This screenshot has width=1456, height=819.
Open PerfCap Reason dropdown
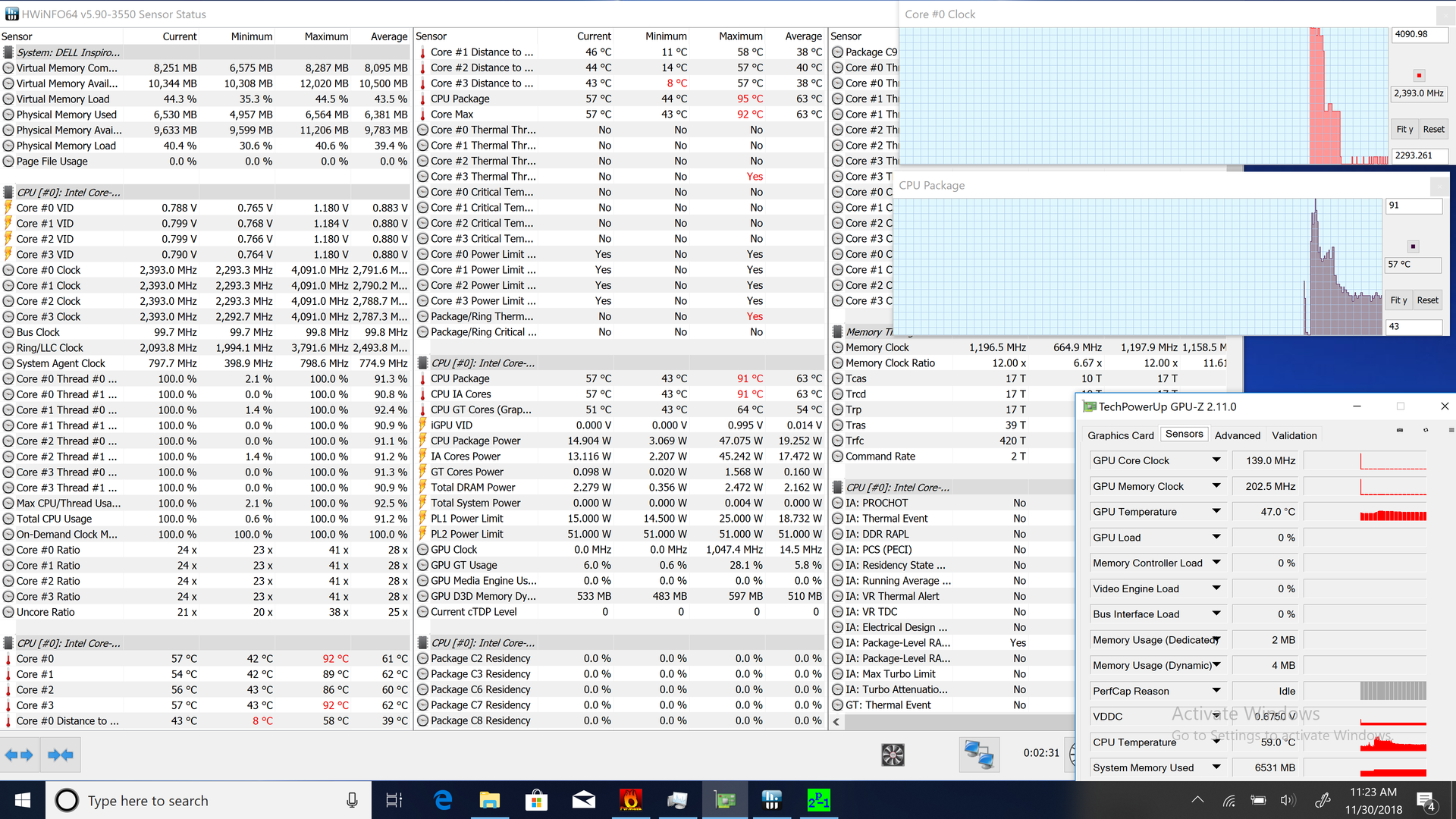(1216, 691)
